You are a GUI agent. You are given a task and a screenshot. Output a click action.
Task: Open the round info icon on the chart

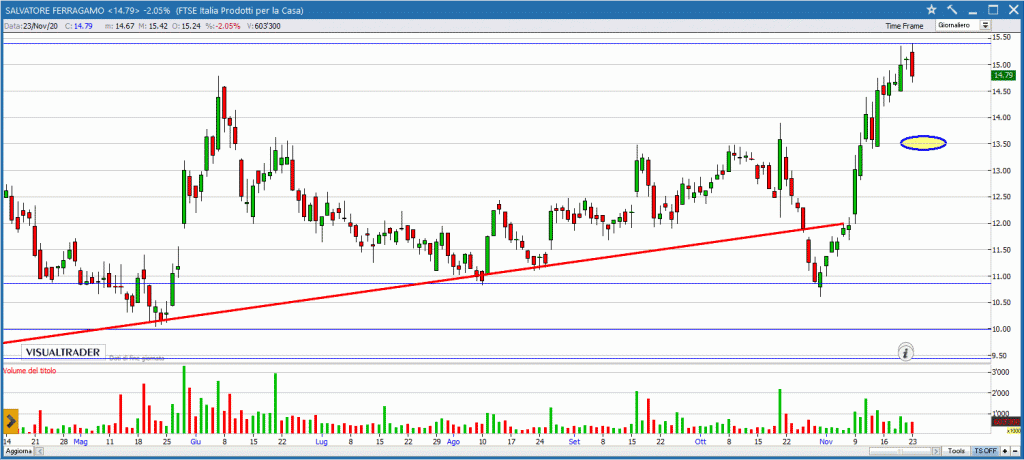point(904,352)
